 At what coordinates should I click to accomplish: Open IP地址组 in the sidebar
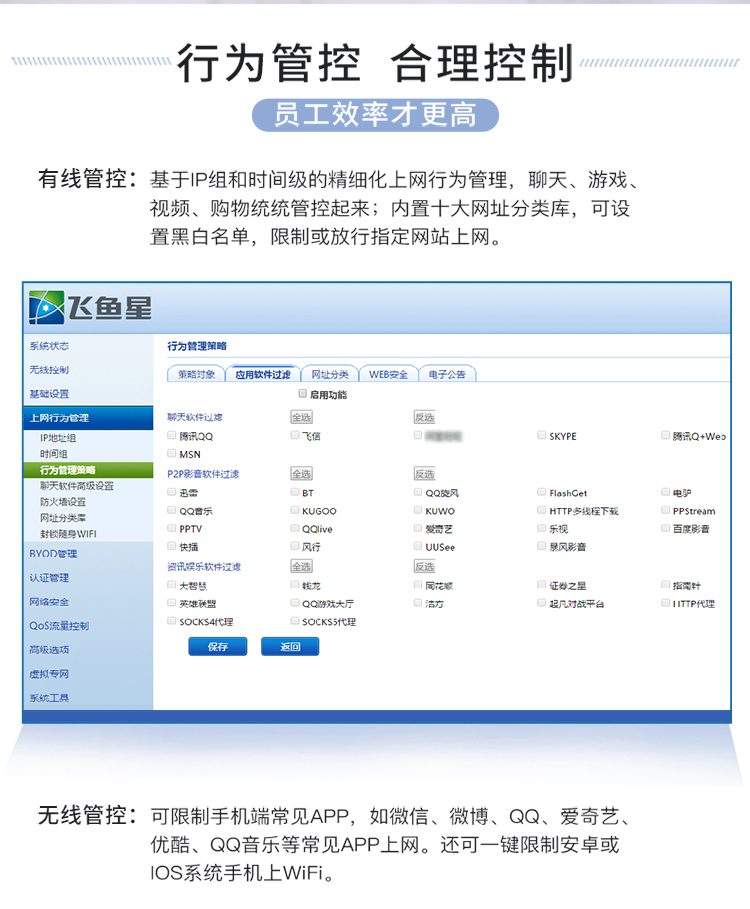[58, 438]
